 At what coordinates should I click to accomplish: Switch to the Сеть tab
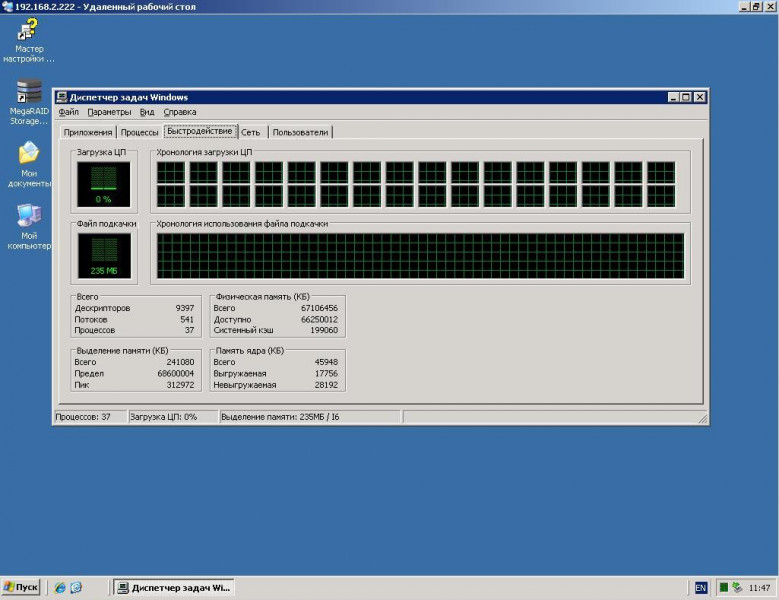pos(251,132)
